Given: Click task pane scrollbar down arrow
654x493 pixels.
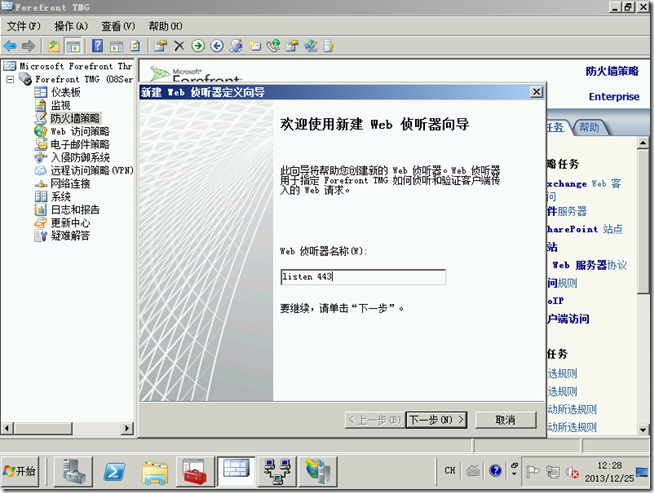Looking at the screenshot, I should click(x=643, y=429).
